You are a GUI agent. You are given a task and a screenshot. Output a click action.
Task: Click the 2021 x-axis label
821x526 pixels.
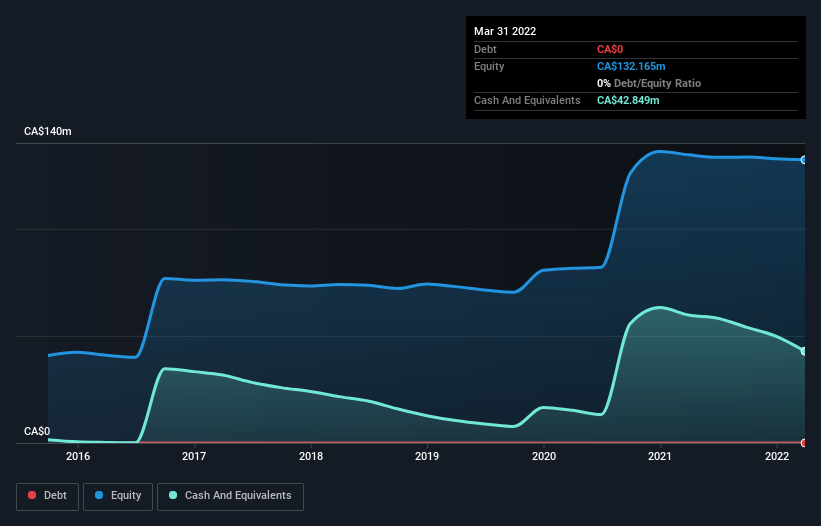coord(660,456)
